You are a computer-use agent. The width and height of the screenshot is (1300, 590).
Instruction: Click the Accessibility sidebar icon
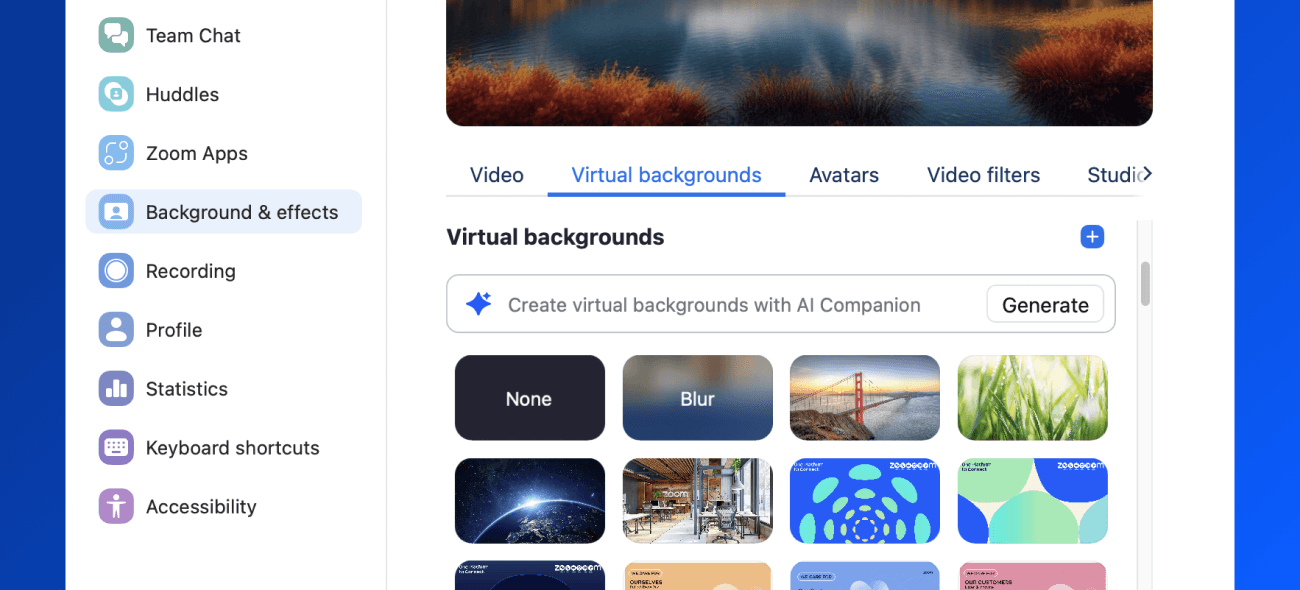point(116,507)
